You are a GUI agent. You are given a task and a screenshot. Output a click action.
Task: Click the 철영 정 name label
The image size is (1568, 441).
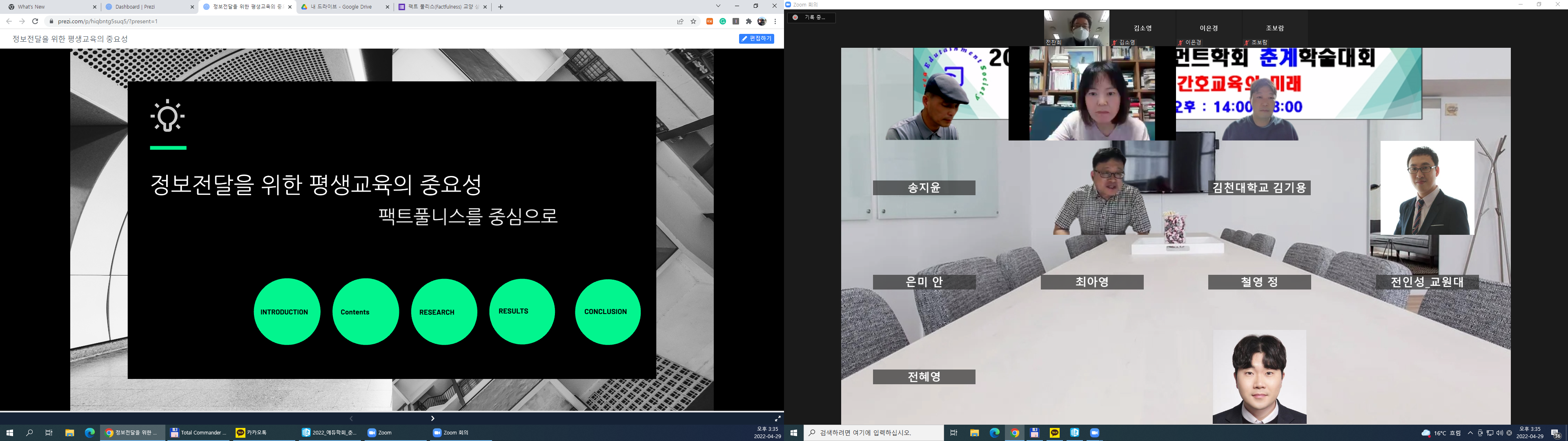[x=1259, y=282]
